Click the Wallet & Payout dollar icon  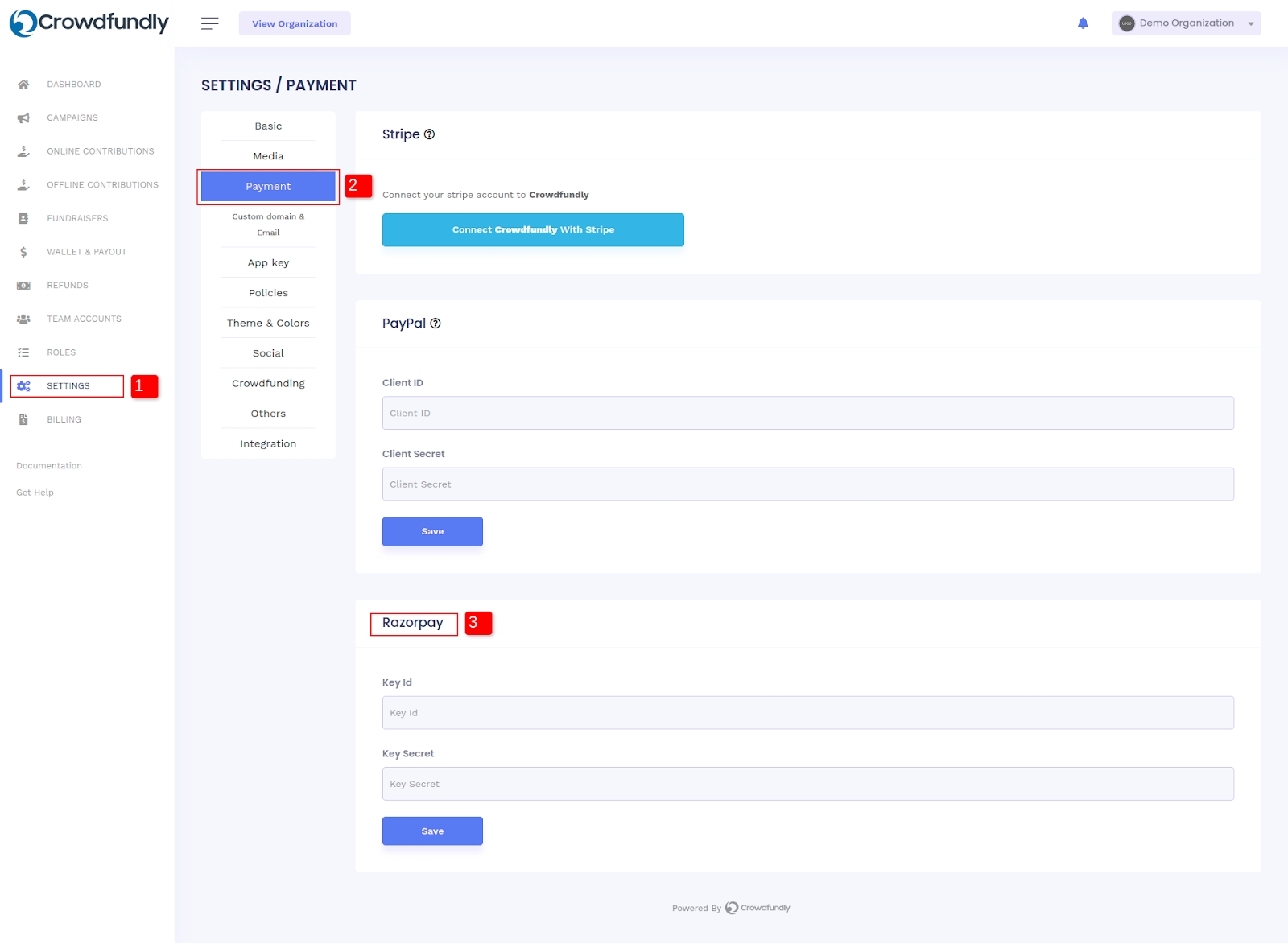[x=23, y=252]
